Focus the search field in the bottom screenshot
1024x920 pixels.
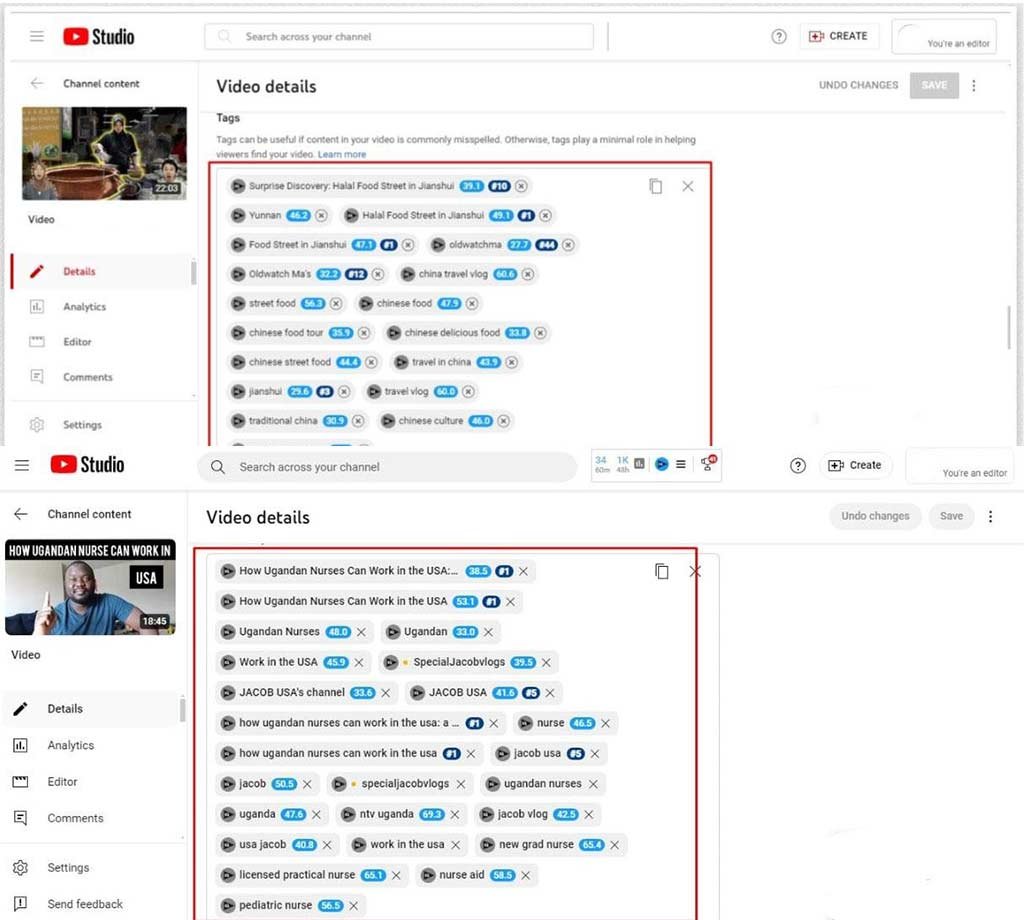pyautogui.click(x=387, y=467)
